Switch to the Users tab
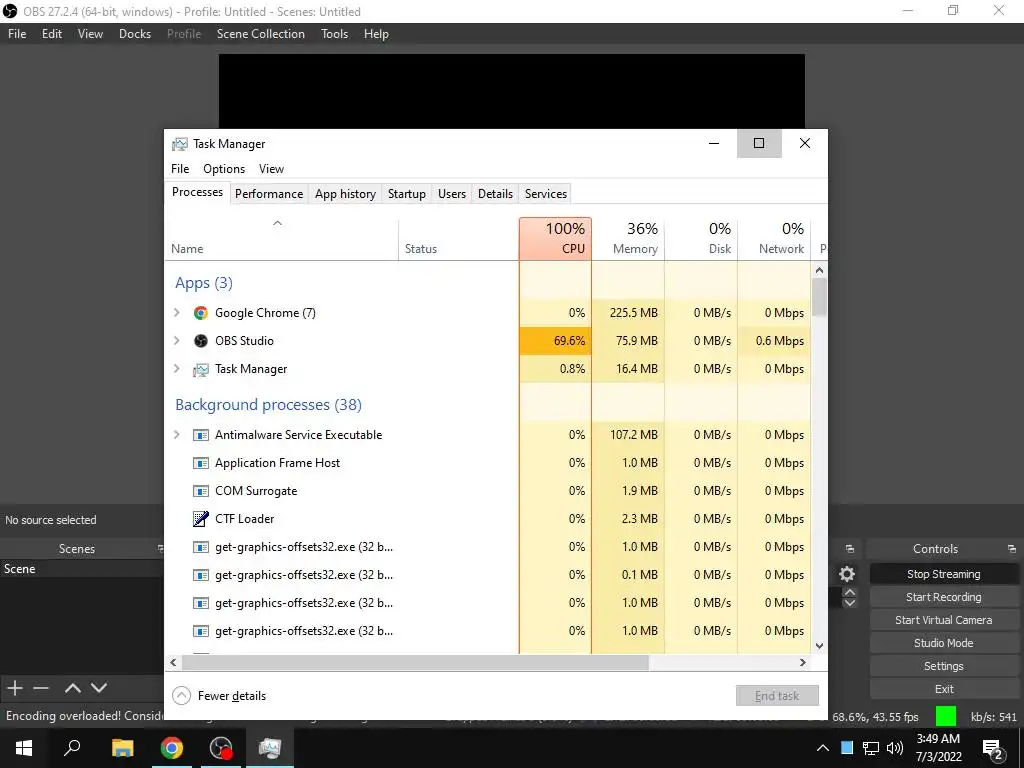 [452, 194]
